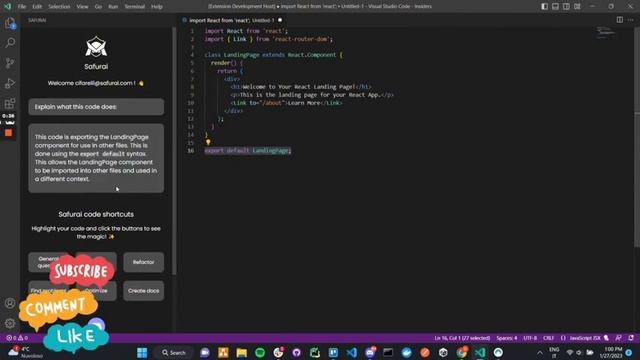Viewport: 640px width, 360px height.
Task: Open the Terminal menu
Action: [x=135, y=7]
